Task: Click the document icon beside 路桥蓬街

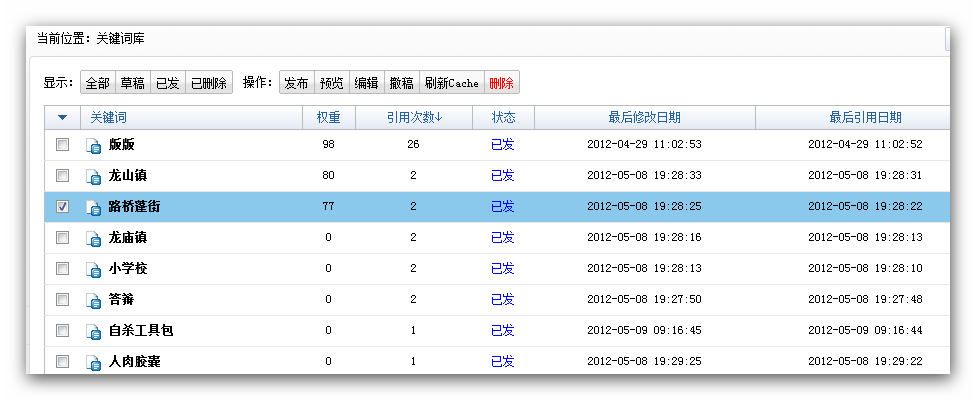Action: 94,208
